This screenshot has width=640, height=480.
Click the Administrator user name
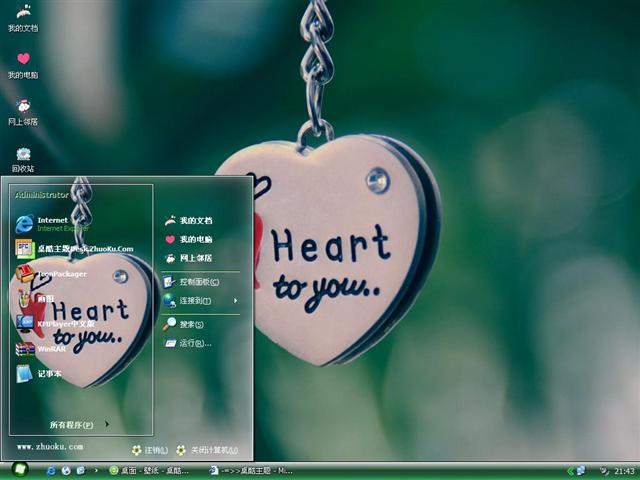(x=42, y=195)
